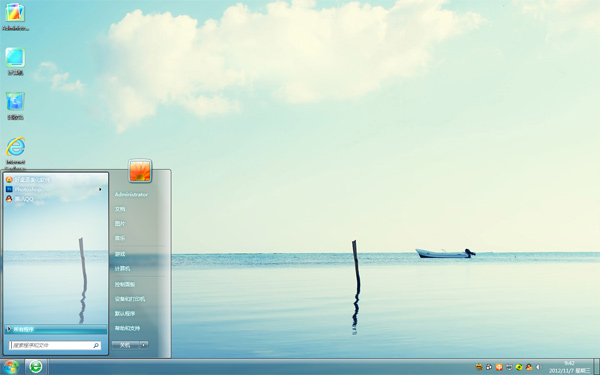Open Devices and Printers (设备和打印机)
This screenshot has width=600, height=375.
point(130,299)
